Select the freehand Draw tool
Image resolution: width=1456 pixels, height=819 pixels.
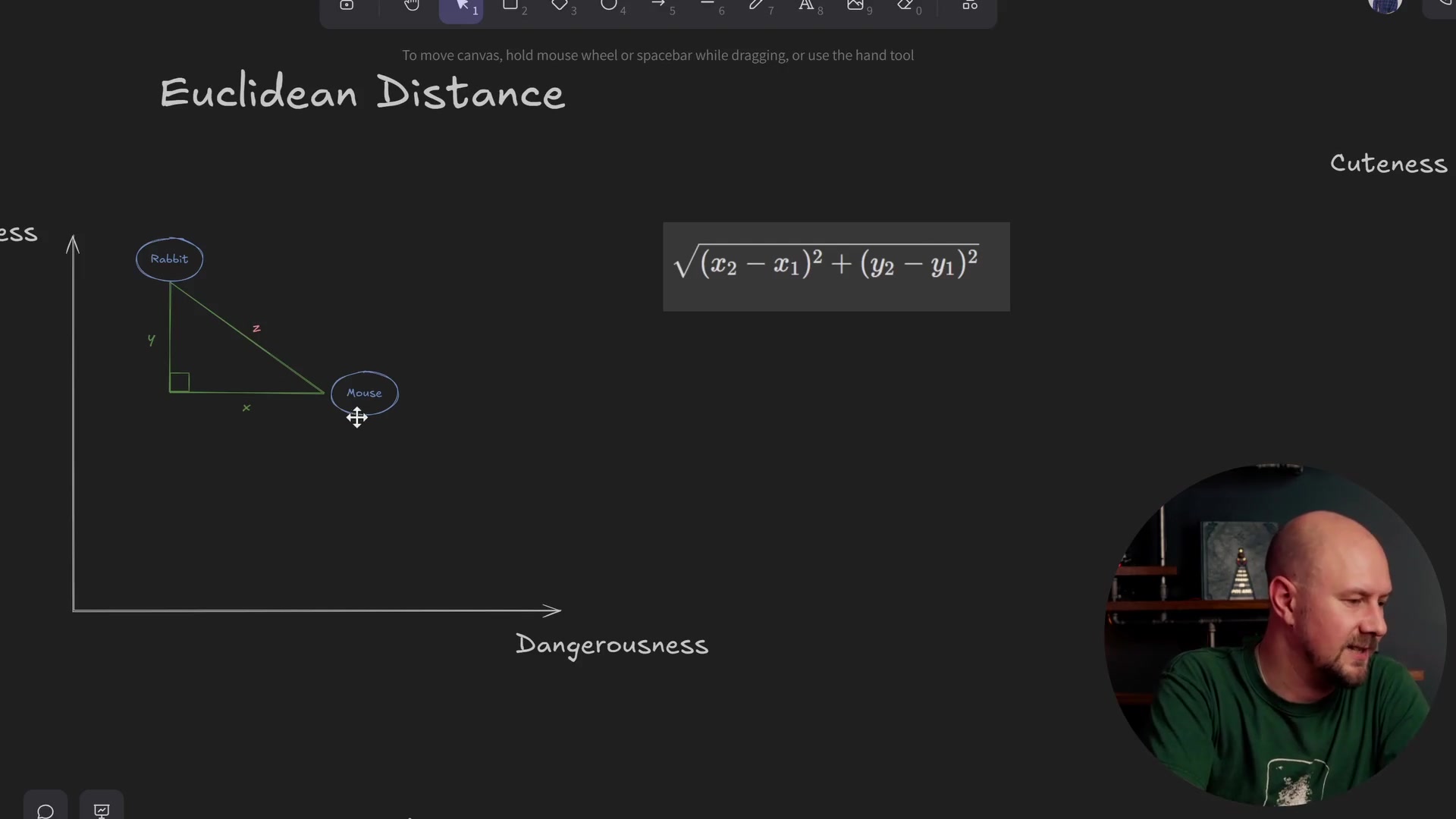coord(758,8)
